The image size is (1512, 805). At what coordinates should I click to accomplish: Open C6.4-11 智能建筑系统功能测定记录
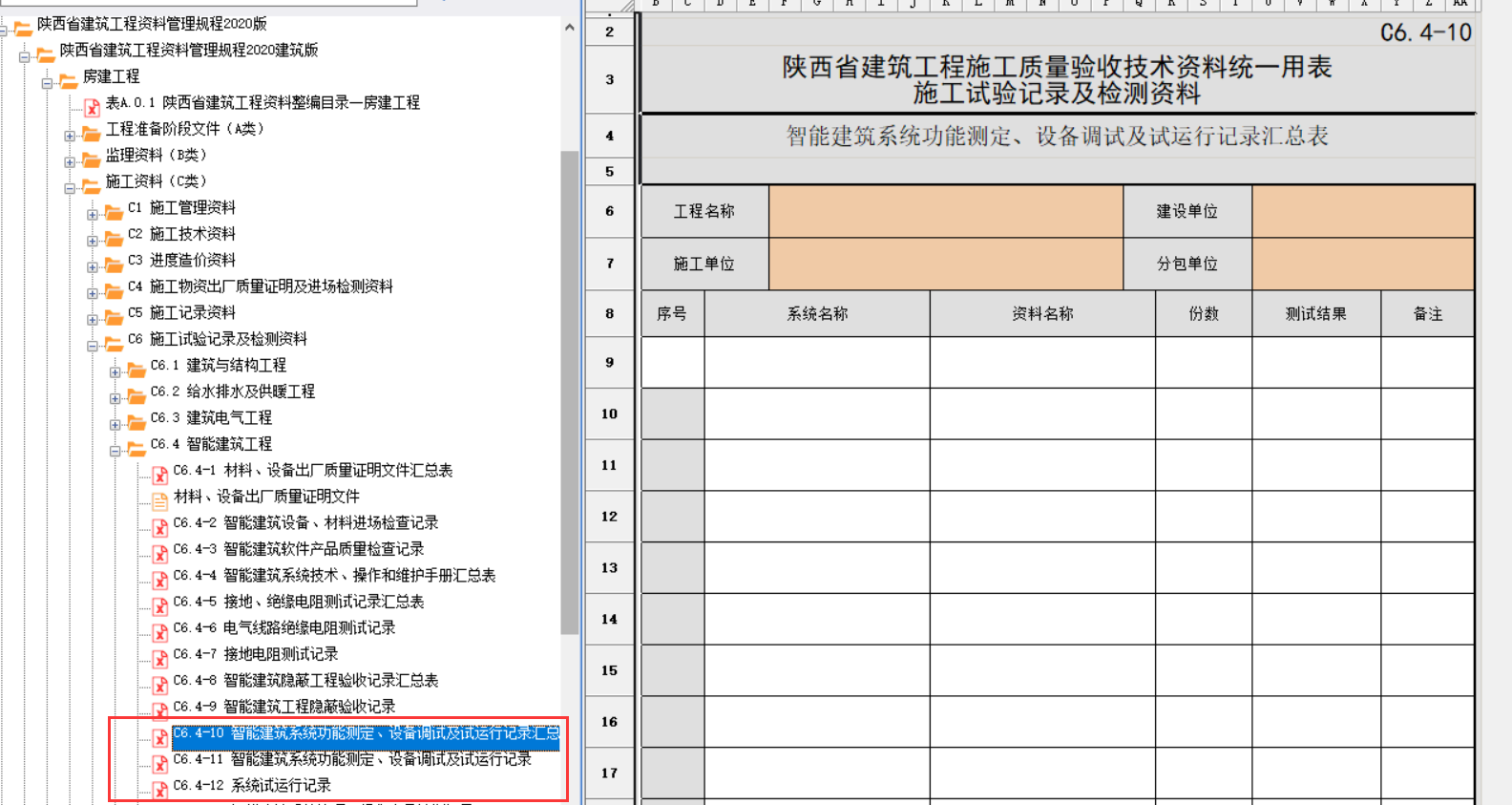point(352,759)
